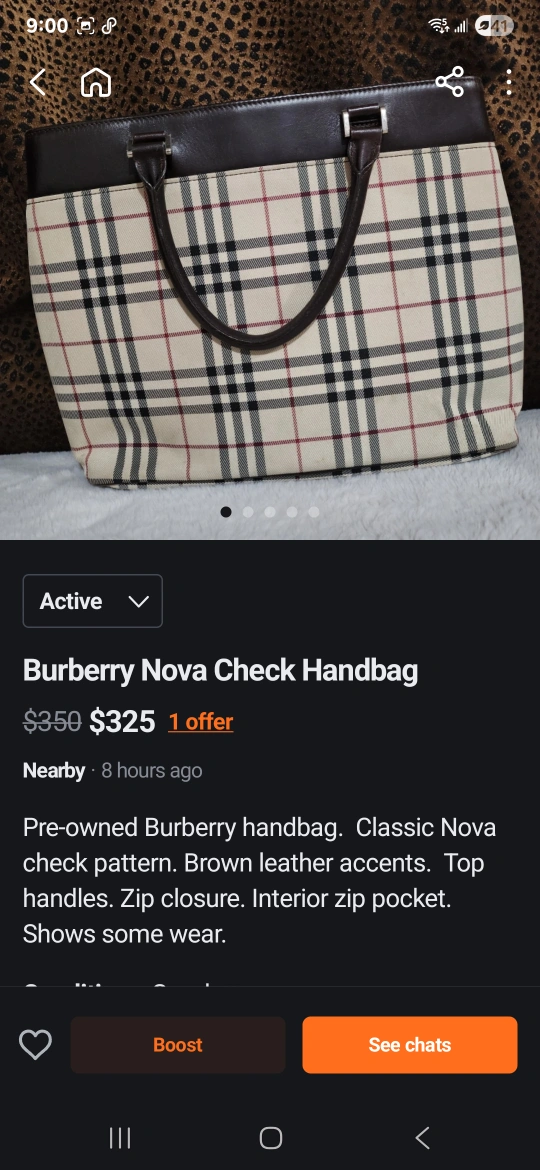Image resolution: width=540 pixels, height=1170 pixels.
Task: Tap the listing description text
Action: click(260, 880)
